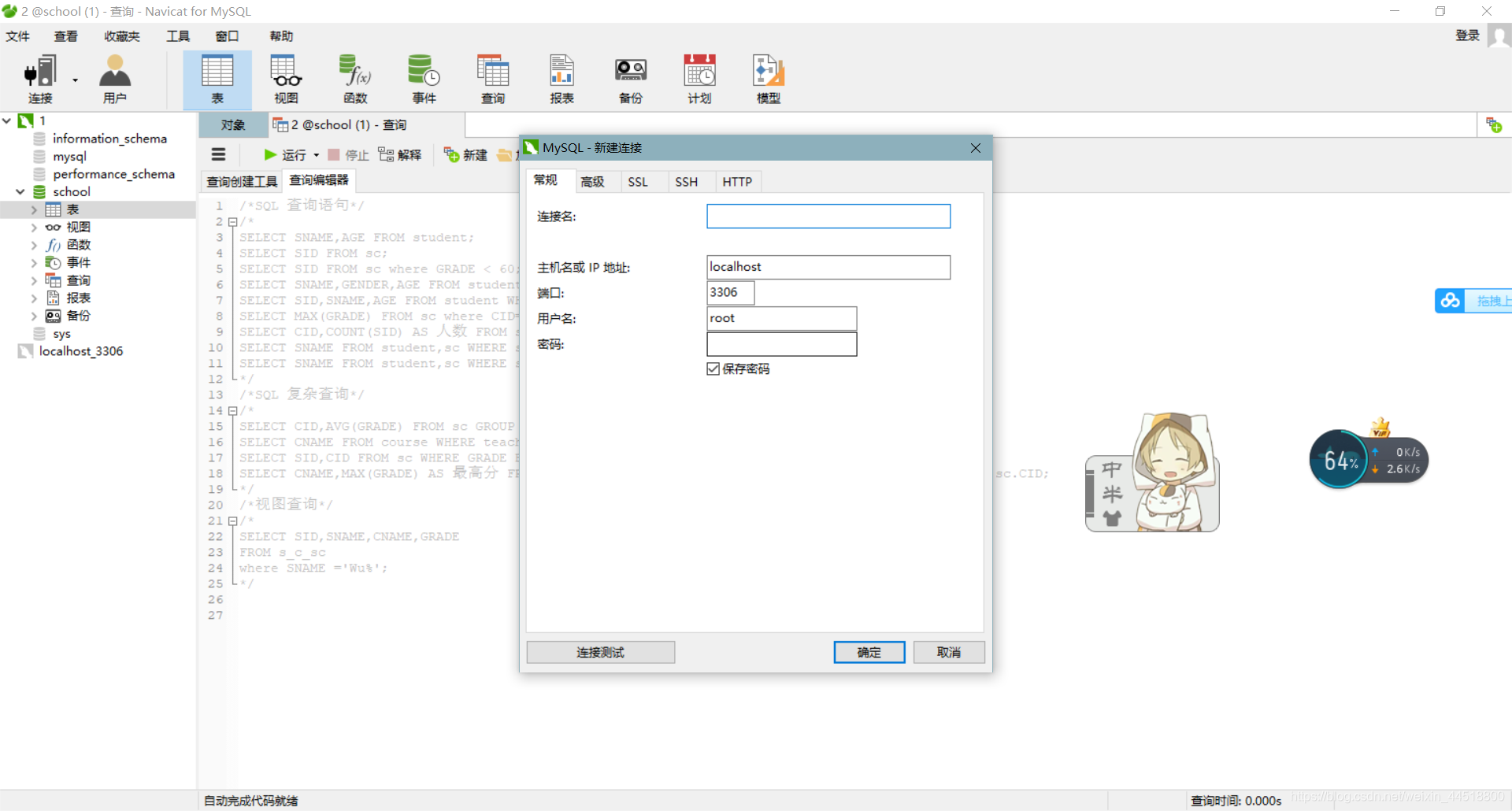Click the green 运行 (Run) play icon
Image resolution: width=1512 pixels, height=811 pixels.
pyautogui.click(x=270, y=154)
